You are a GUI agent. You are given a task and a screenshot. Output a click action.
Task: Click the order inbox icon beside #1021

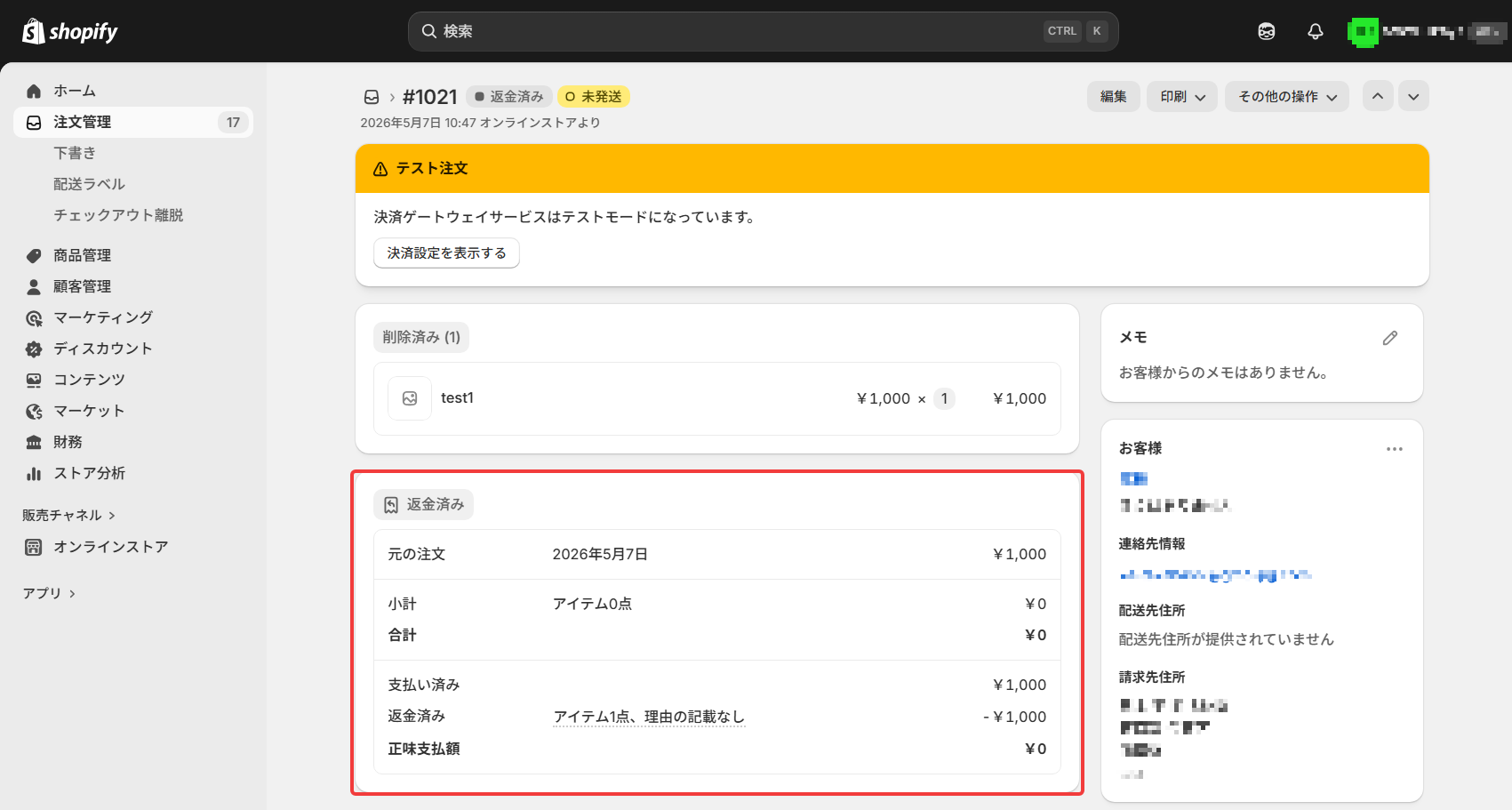[x=372, y=97]
